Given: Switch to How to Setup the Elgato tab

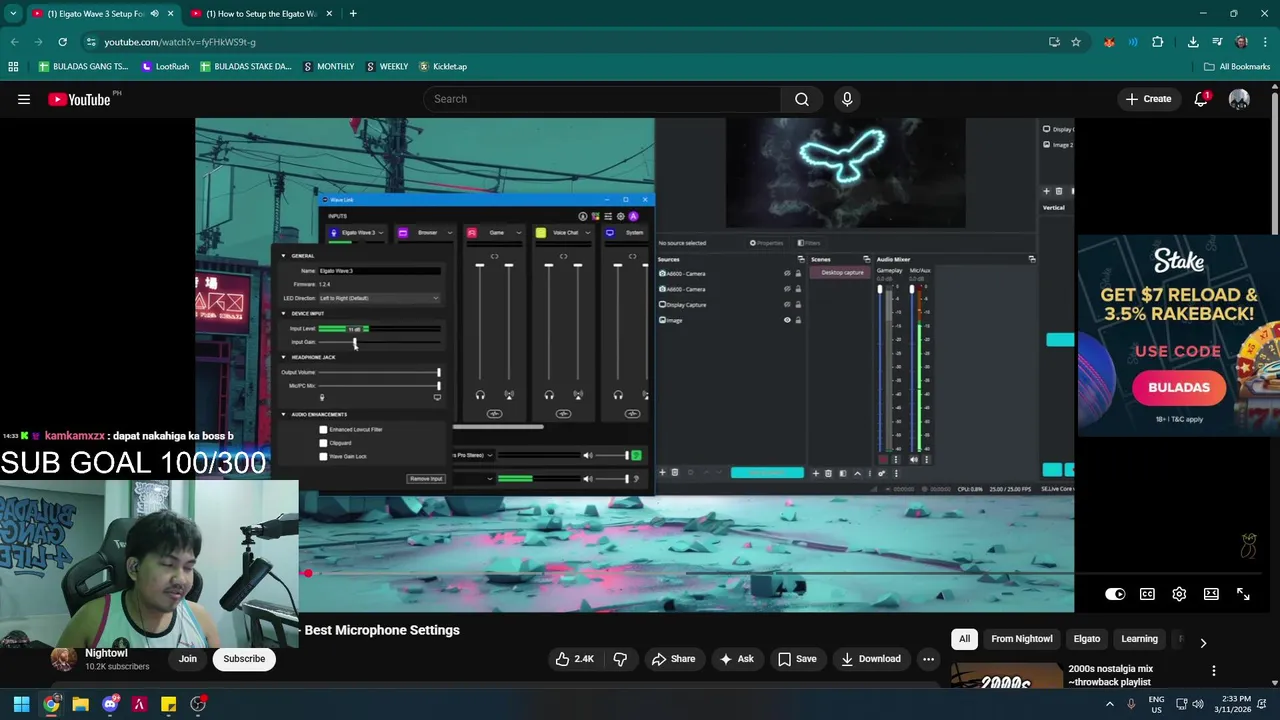Looking at the screenshot, I should pos(263,14).
